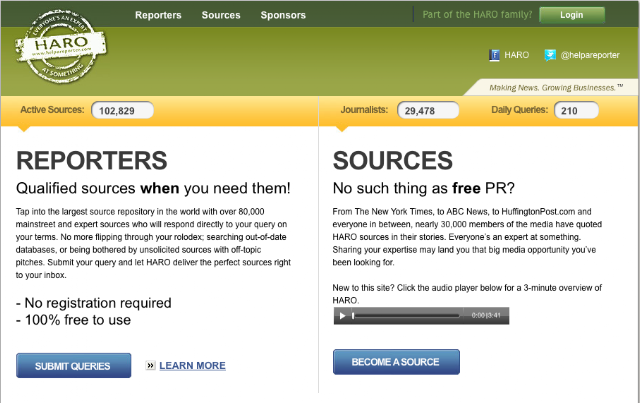This screenshot has width=640, height=403.
Task: Open the HARO Facebook link text
Action: [x=516, y=55]
